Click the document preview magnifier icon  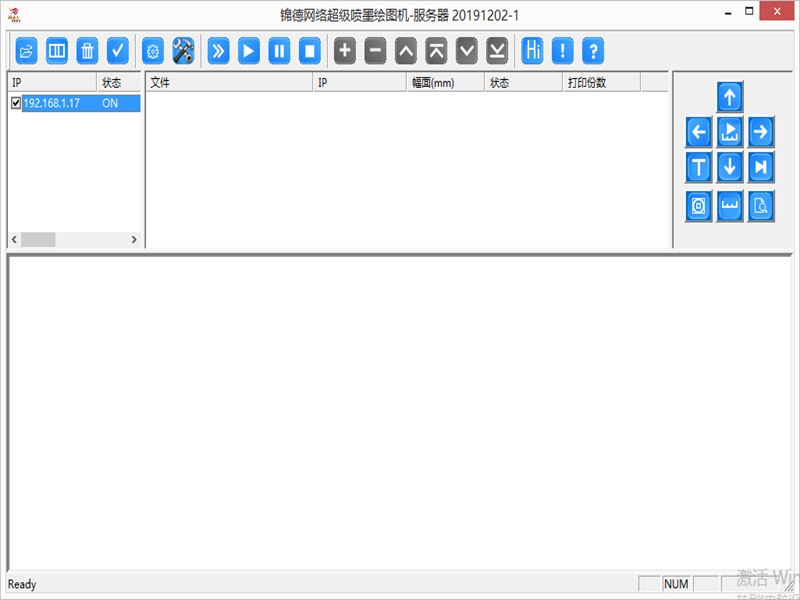(761, 206)
